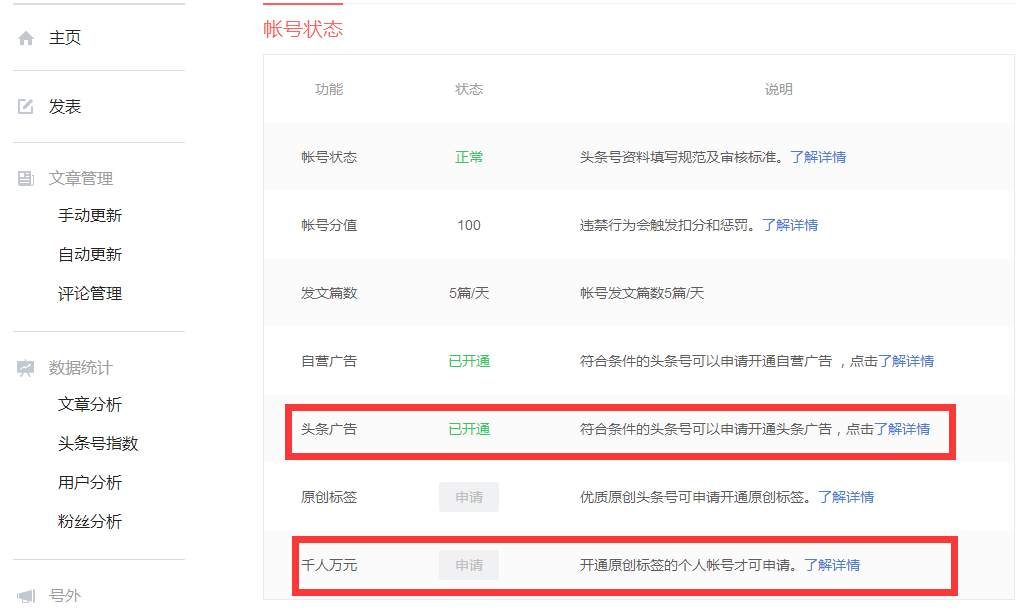Click 申请 in the 原创标签 row
Image resolution: width=1025 pixels, height=615 pixels.
468,497
